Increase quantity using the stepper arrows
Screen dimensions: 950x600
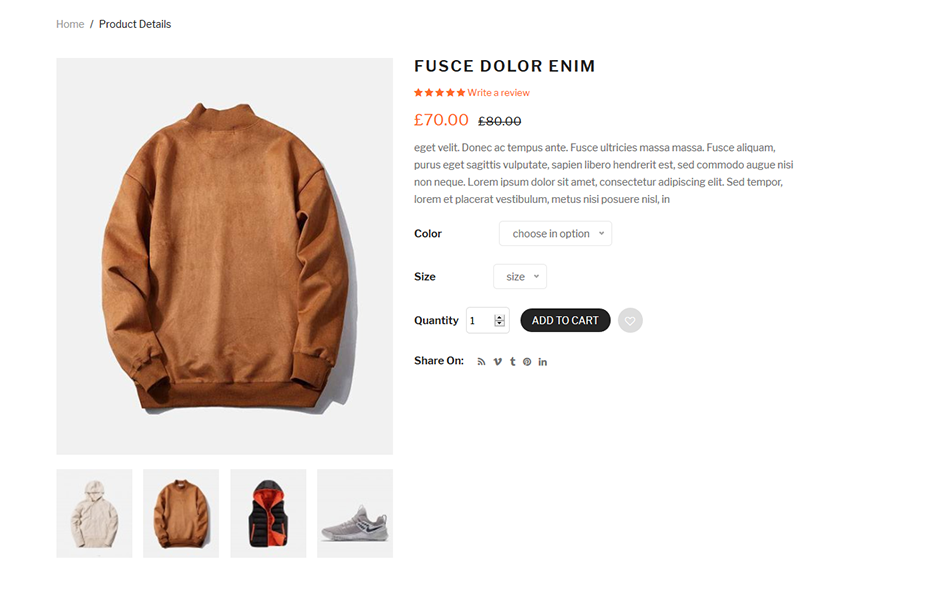point(500,317)
